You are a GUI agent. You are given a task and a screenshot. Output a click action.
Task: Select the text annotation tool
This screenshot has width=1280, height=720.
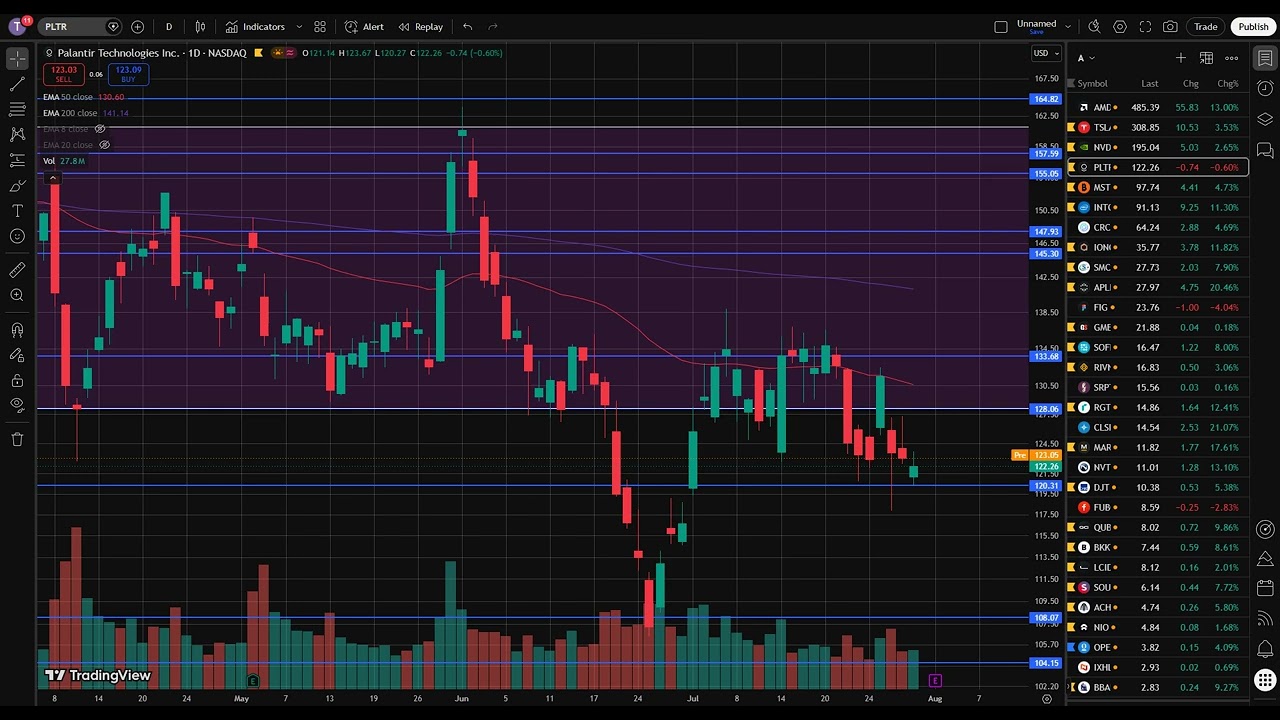click(17, 210)
